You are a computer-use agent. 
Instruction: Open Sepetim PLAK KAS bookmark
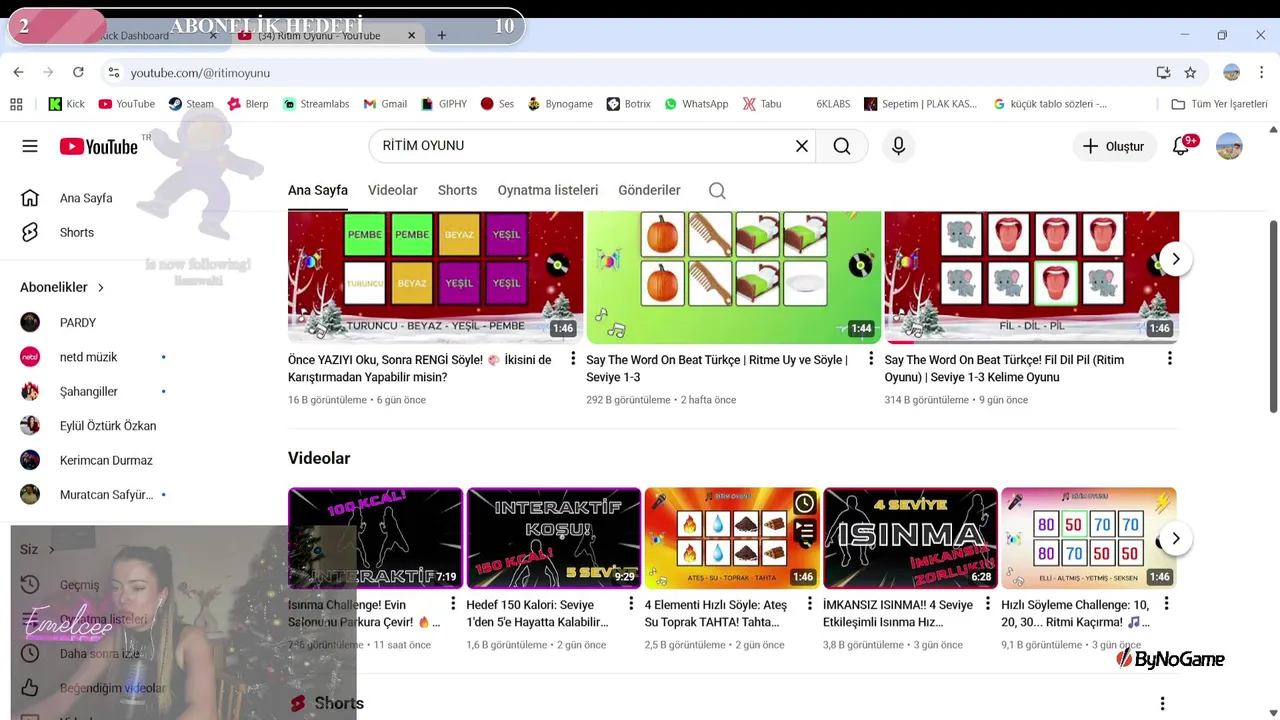(921, 104)
